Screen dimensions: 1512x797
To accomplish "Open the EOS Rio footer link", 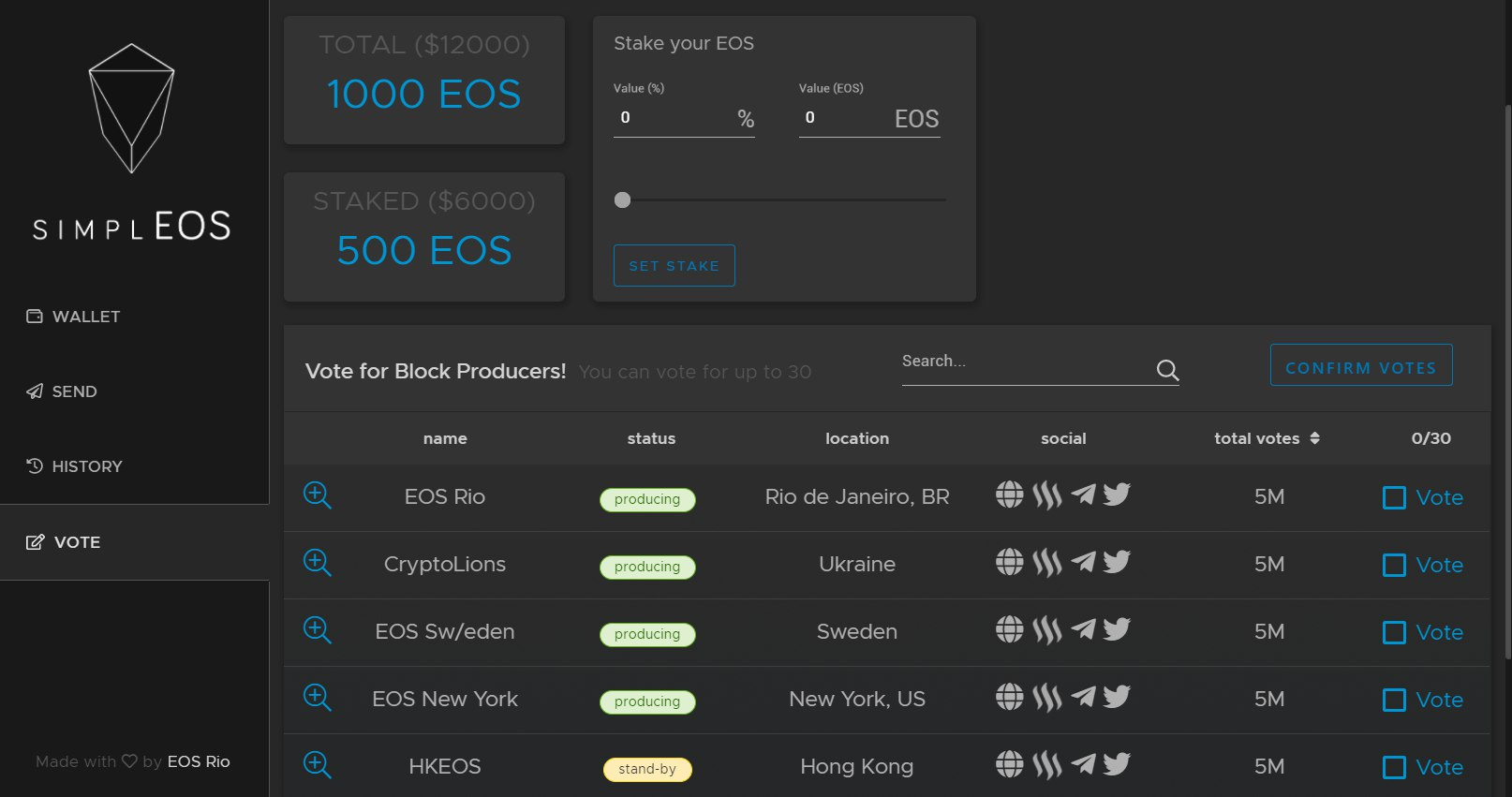I will coord(199,761).
